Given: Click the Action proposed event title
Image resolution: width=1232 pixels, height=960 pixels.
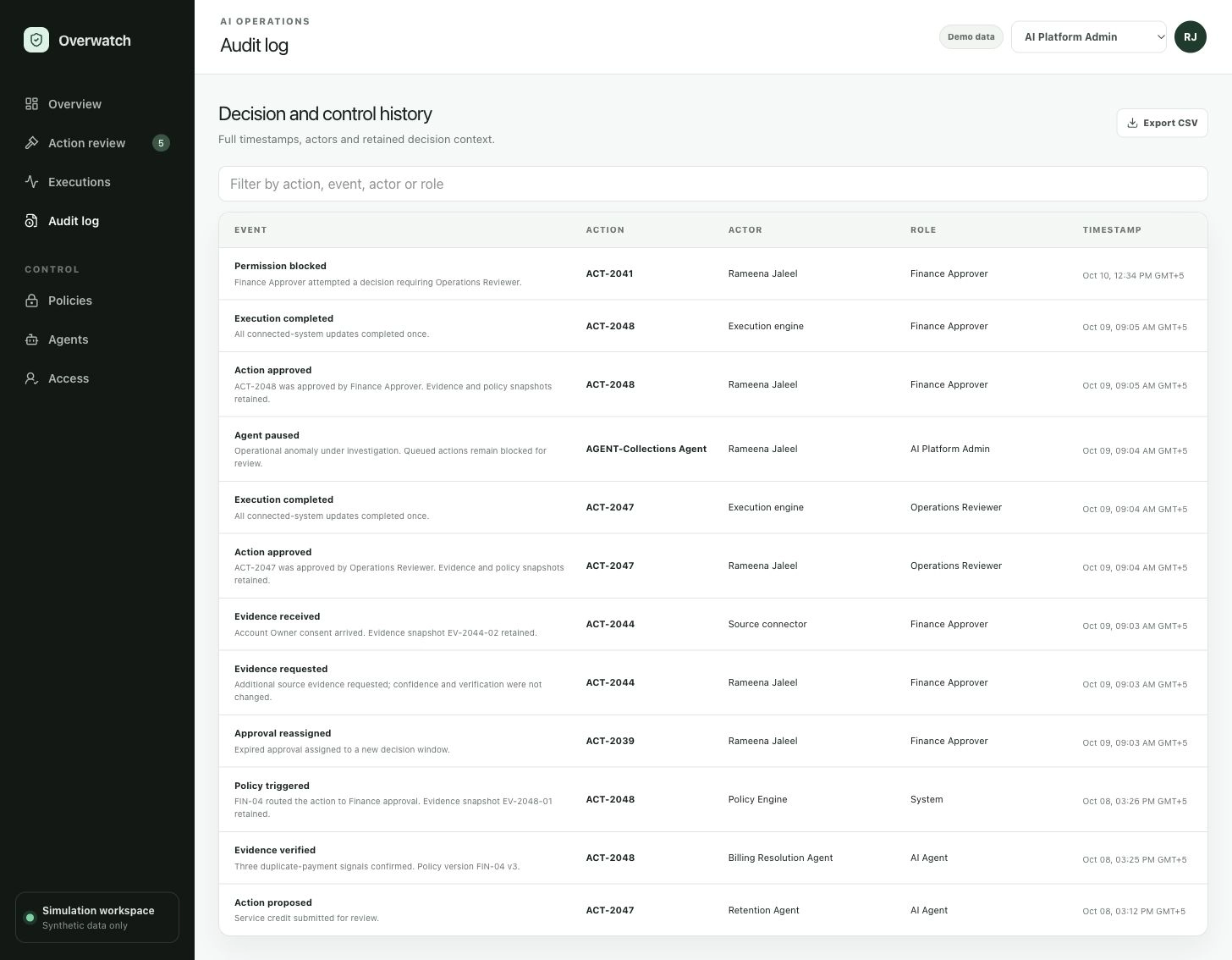Looking at the screenshot, I should click(272, 902).
